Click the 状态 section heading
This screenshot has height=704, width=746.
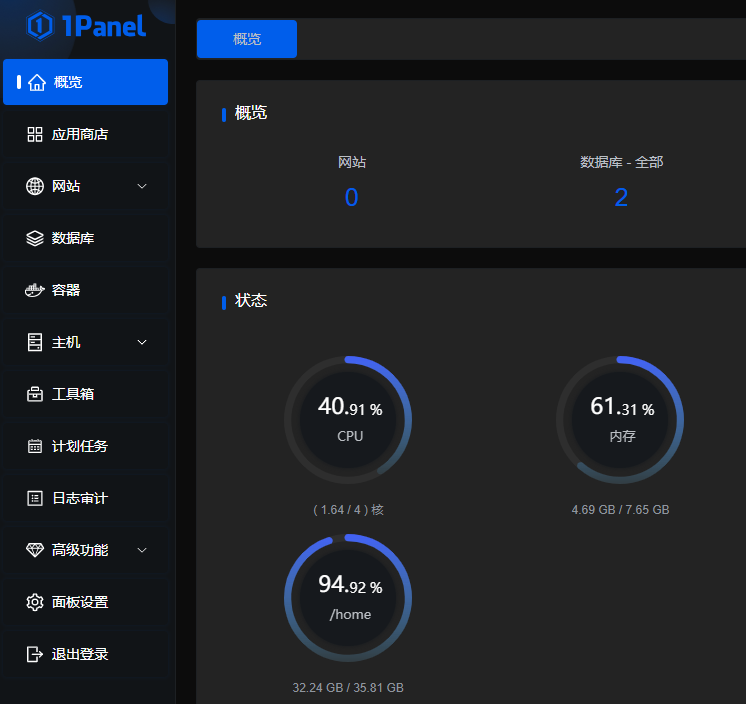coord(251,301)
